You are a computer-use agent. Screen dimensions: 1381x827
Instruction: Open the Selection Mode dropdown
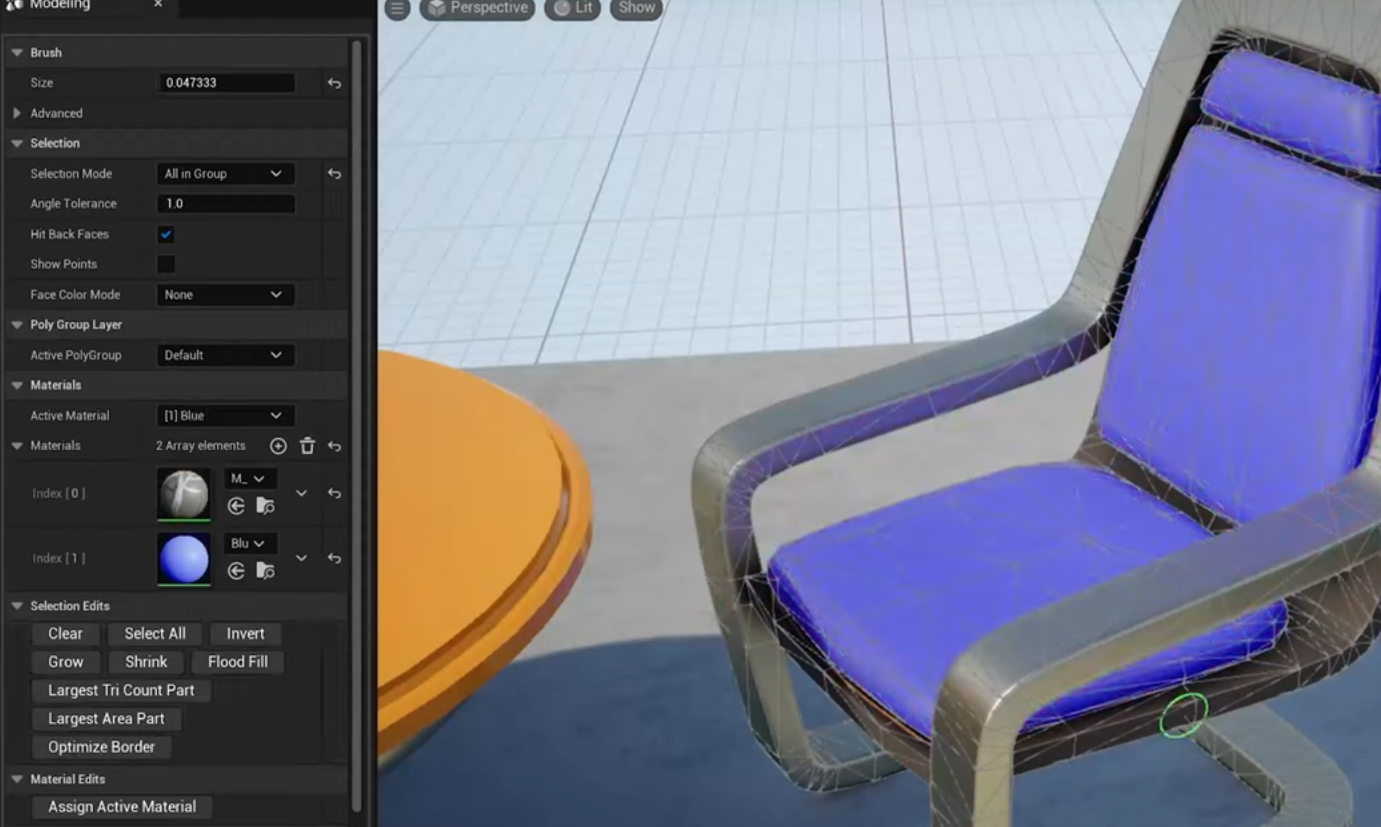coord(225,174)
